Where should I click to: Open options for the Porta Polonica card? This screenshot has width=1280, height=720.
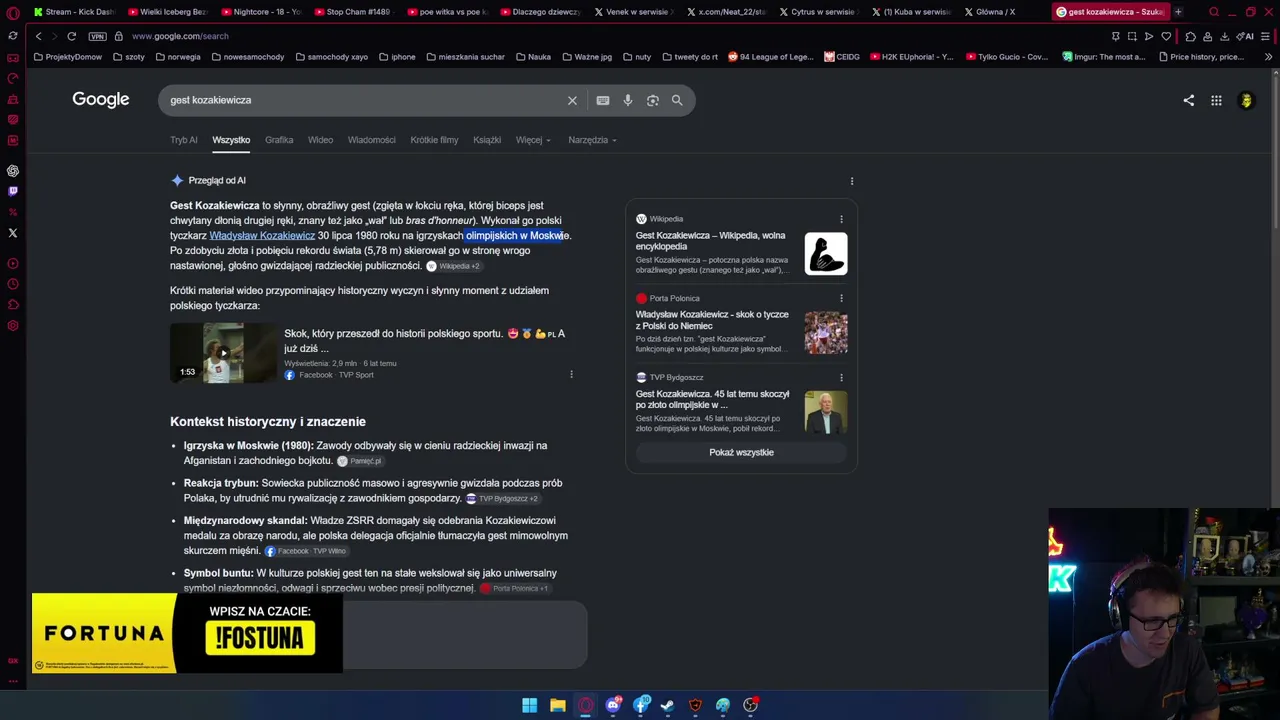pyautogui.click(x=841, y=298)
